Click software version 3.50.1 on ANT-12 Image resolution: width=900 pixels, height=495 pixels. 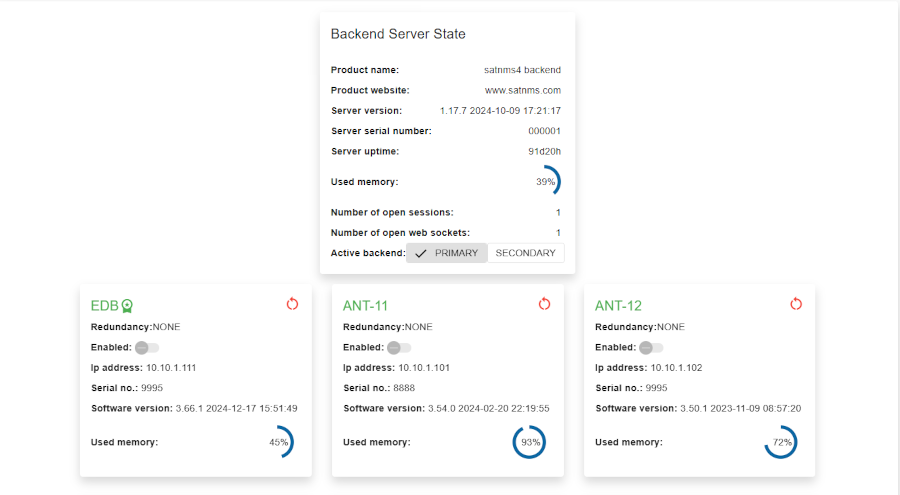pyautogui.click(x=740, y=409)
